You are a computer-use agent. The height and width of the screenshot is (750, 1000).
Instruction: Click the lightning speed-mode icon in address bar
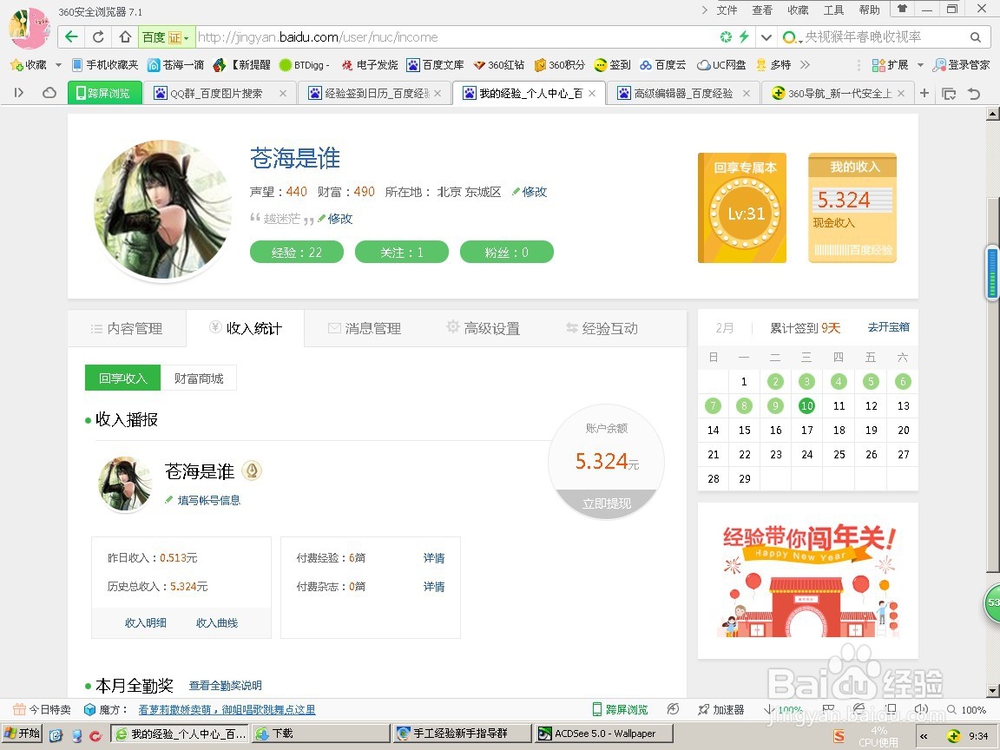tap(744, 37)
